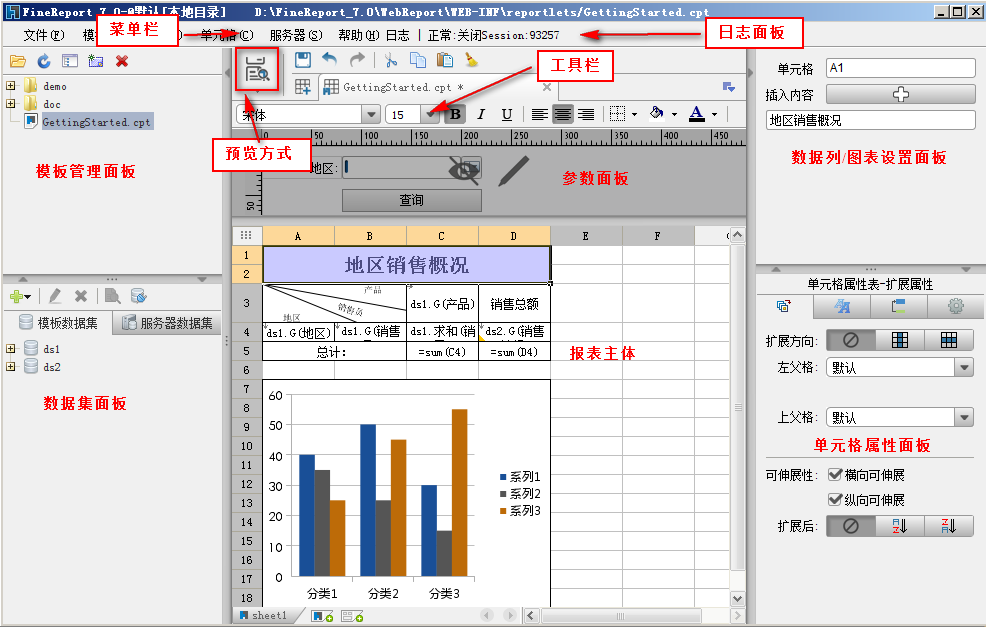Add a new report sheet
986x627 pixels.
(x=322, y=616)
